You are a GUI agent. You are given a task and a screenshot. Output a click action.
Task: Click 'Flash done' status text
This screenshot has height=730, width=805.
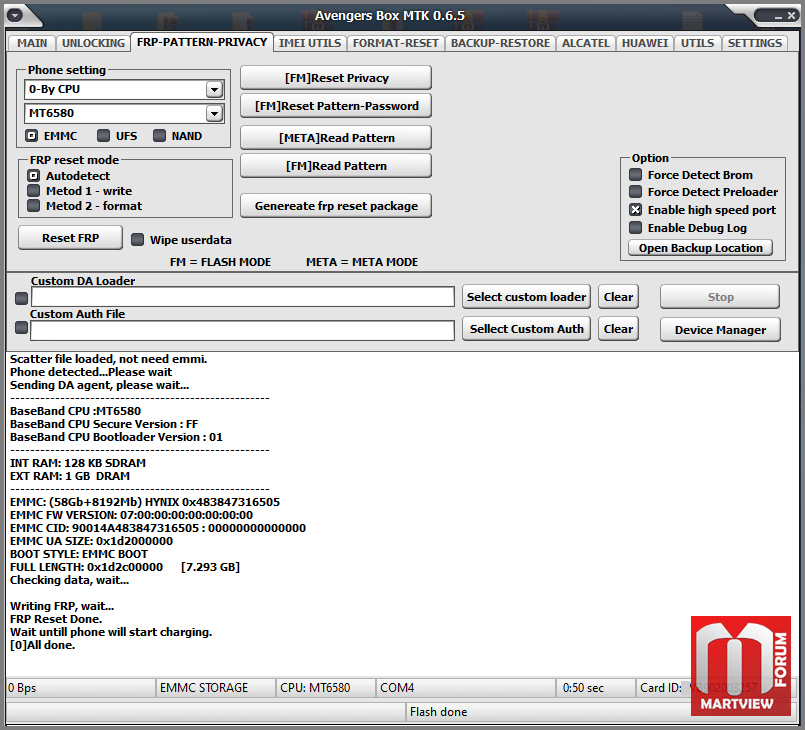[438, 712]
